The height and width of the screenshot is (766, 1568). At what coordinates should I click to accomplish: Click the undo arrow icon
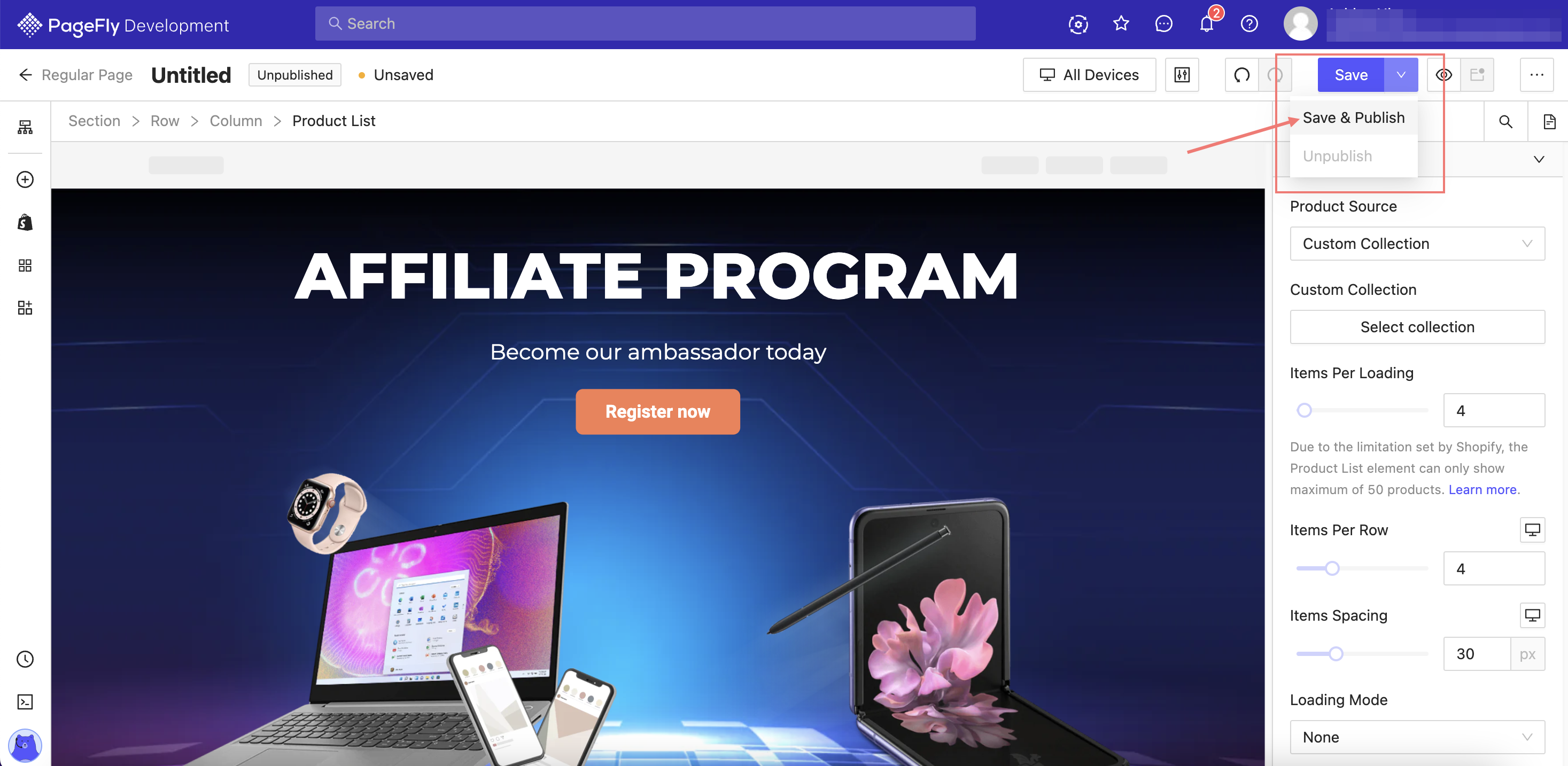pyautogui.click(x=1242, y=75)
